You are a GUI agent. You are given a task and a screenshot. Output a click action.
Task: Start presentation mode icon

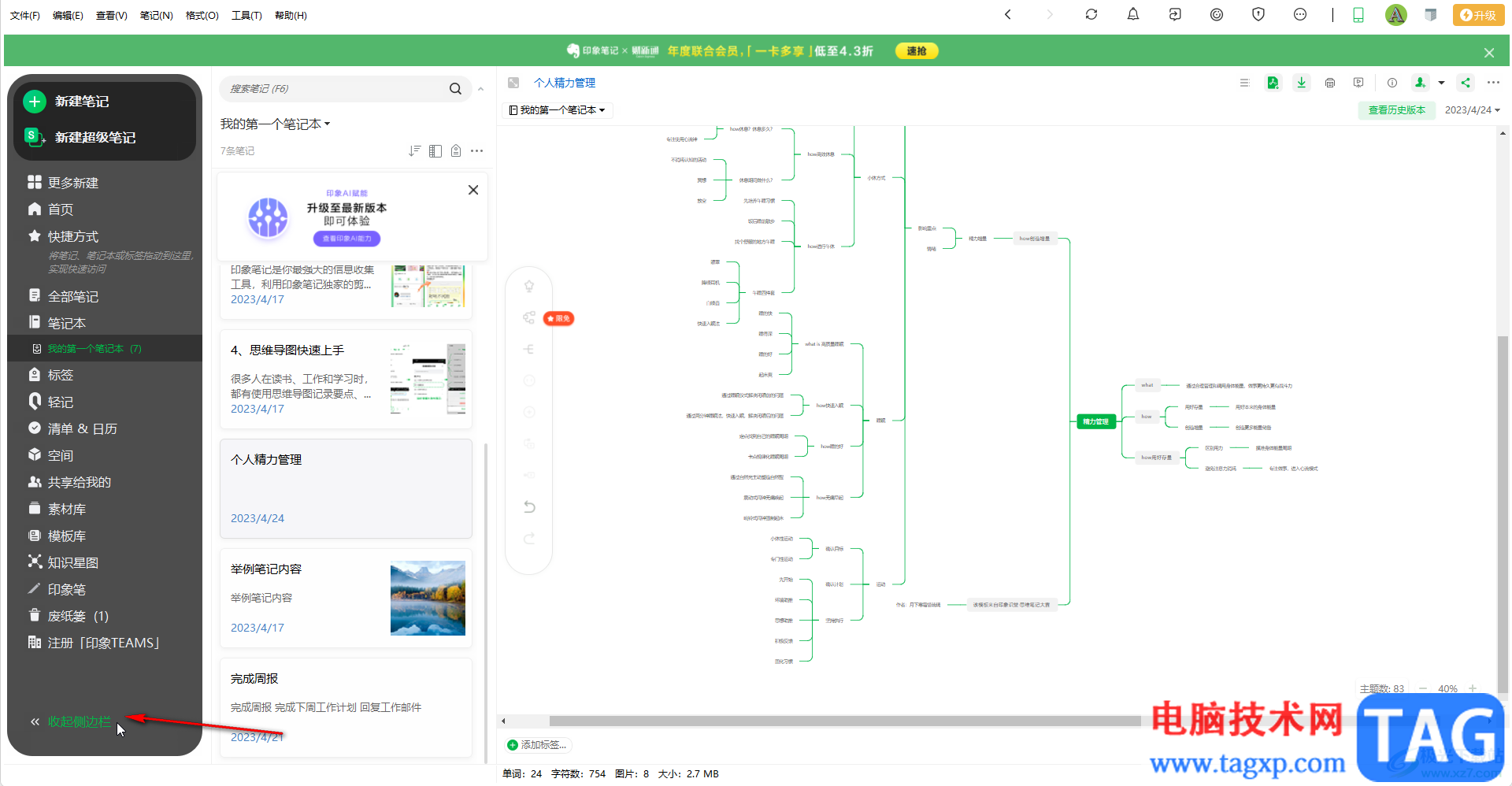click(x=1358, y=83)
